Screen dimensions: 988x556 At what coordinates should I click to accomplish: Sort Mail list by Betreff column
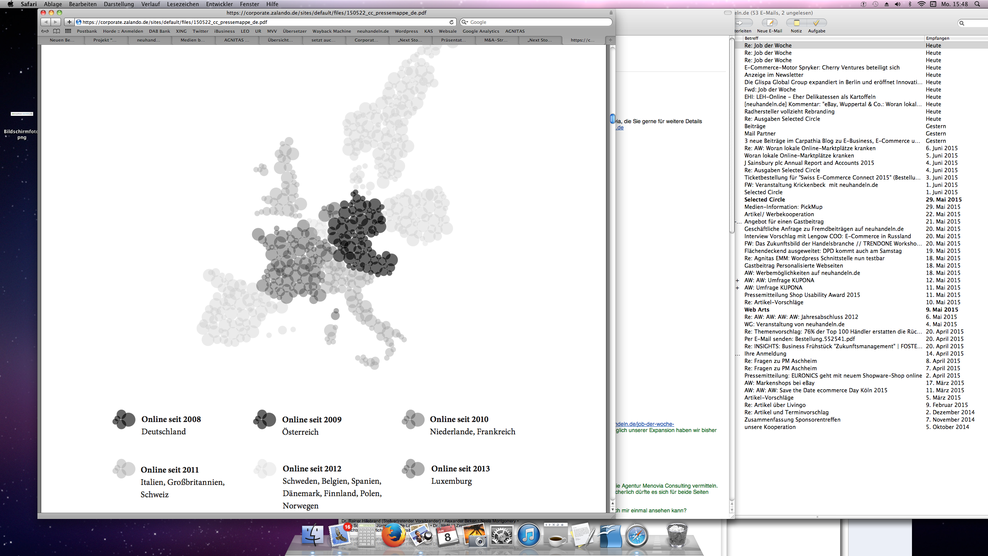pyautogui.click(x=833, y=38)
